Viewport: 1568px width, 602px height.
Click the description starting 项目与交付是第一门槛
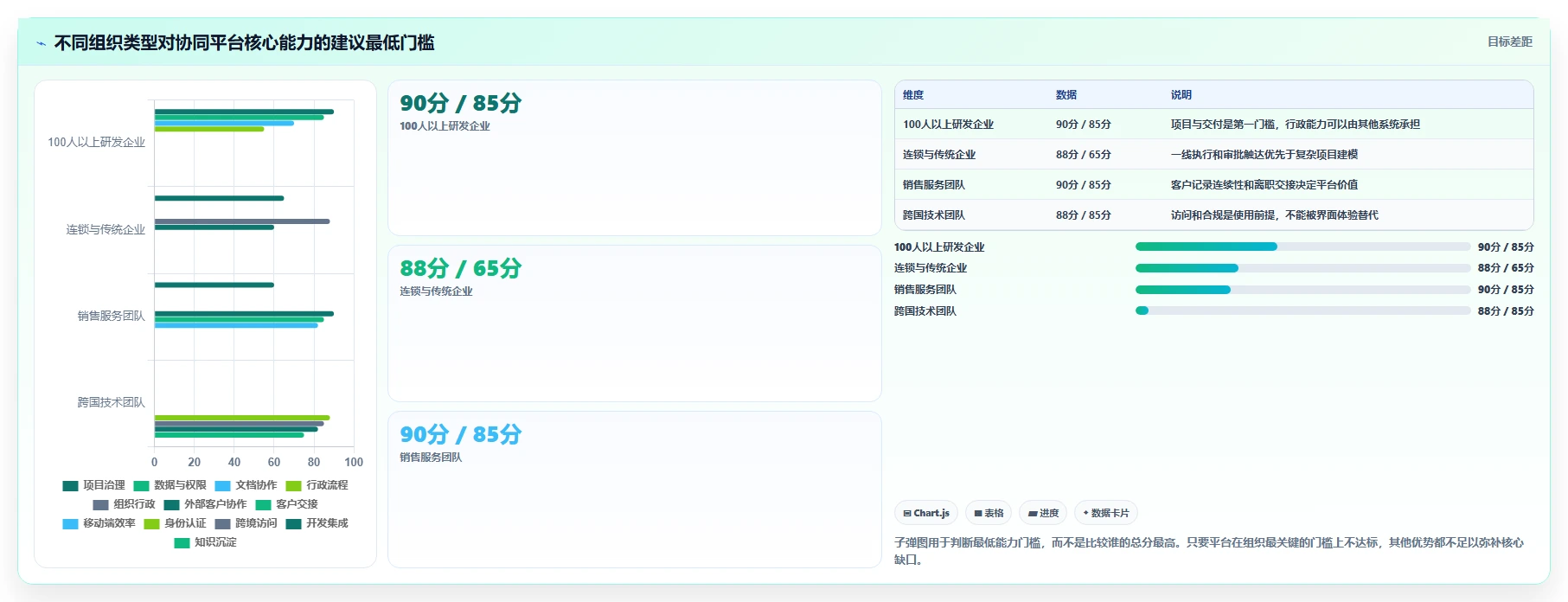pyautogui.click(x=1295, y=125)
